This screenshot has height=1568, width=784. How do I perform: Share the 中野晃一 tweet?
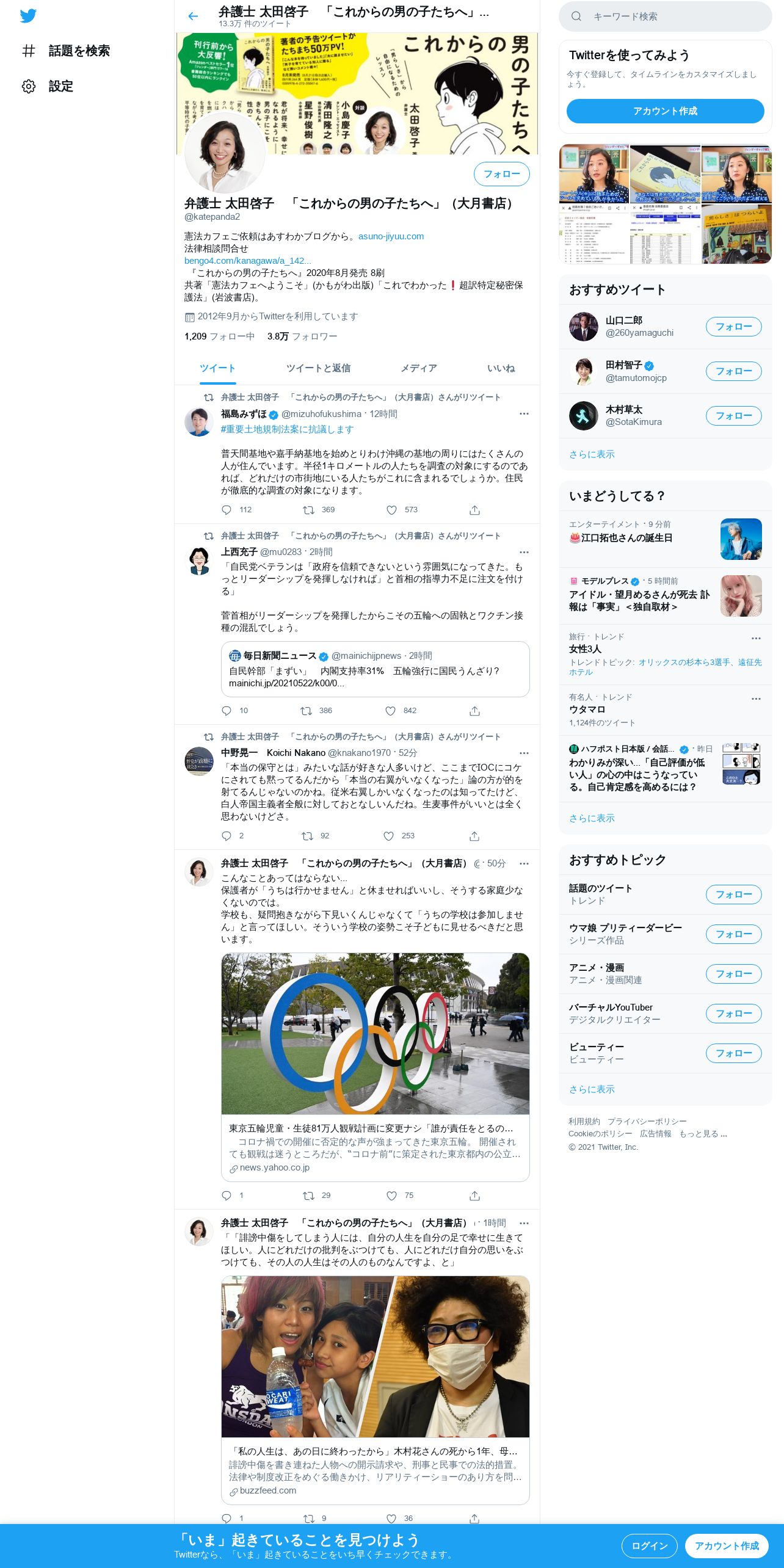click(x=474, y=836)
